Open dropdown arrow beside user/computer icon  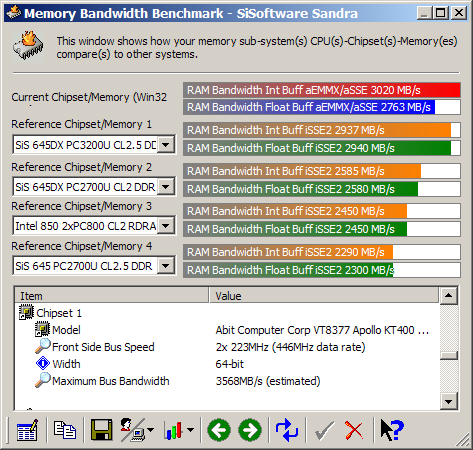click(x=151, y=430)
